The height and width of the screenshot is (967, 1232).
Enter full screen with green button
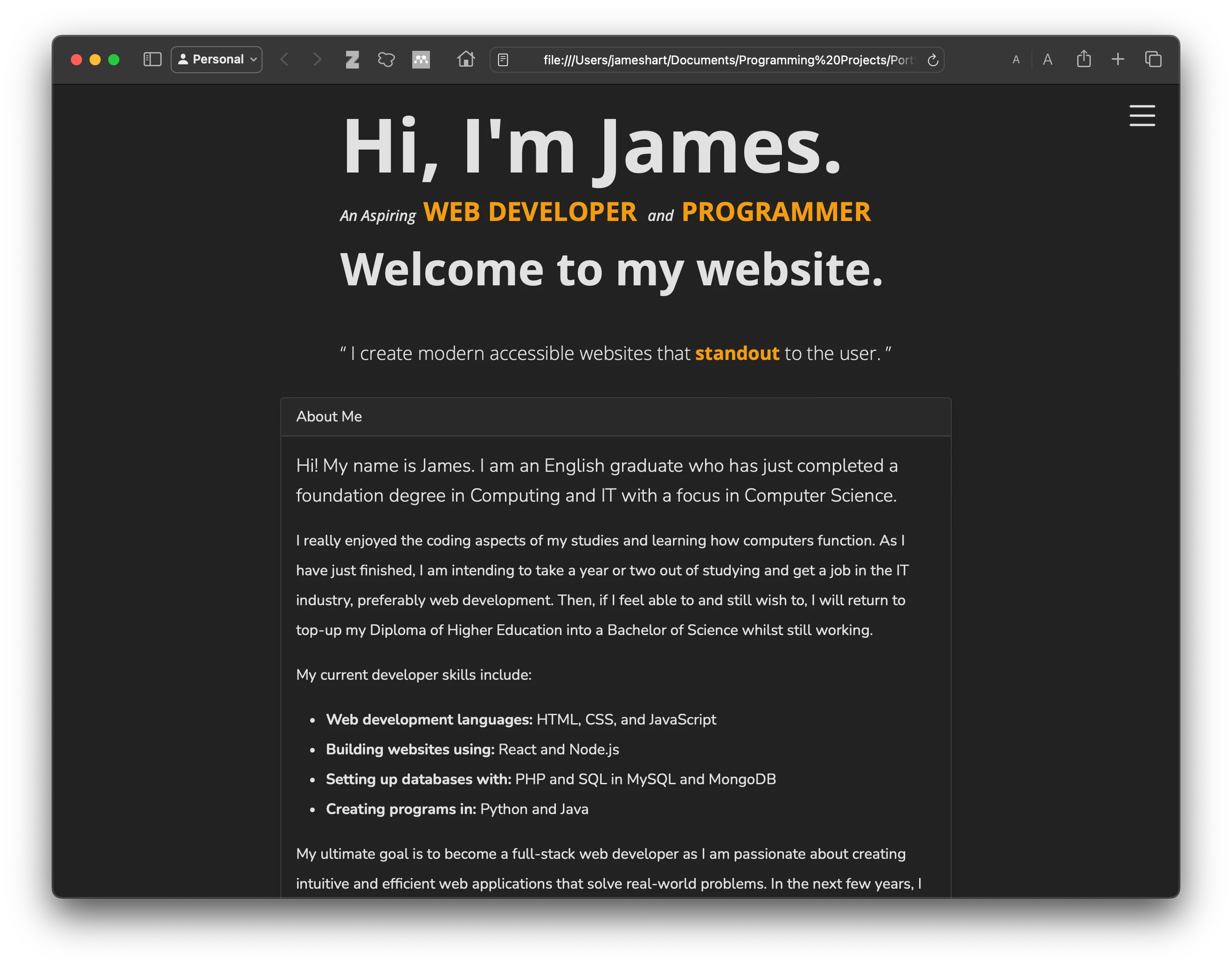[114, 60]
